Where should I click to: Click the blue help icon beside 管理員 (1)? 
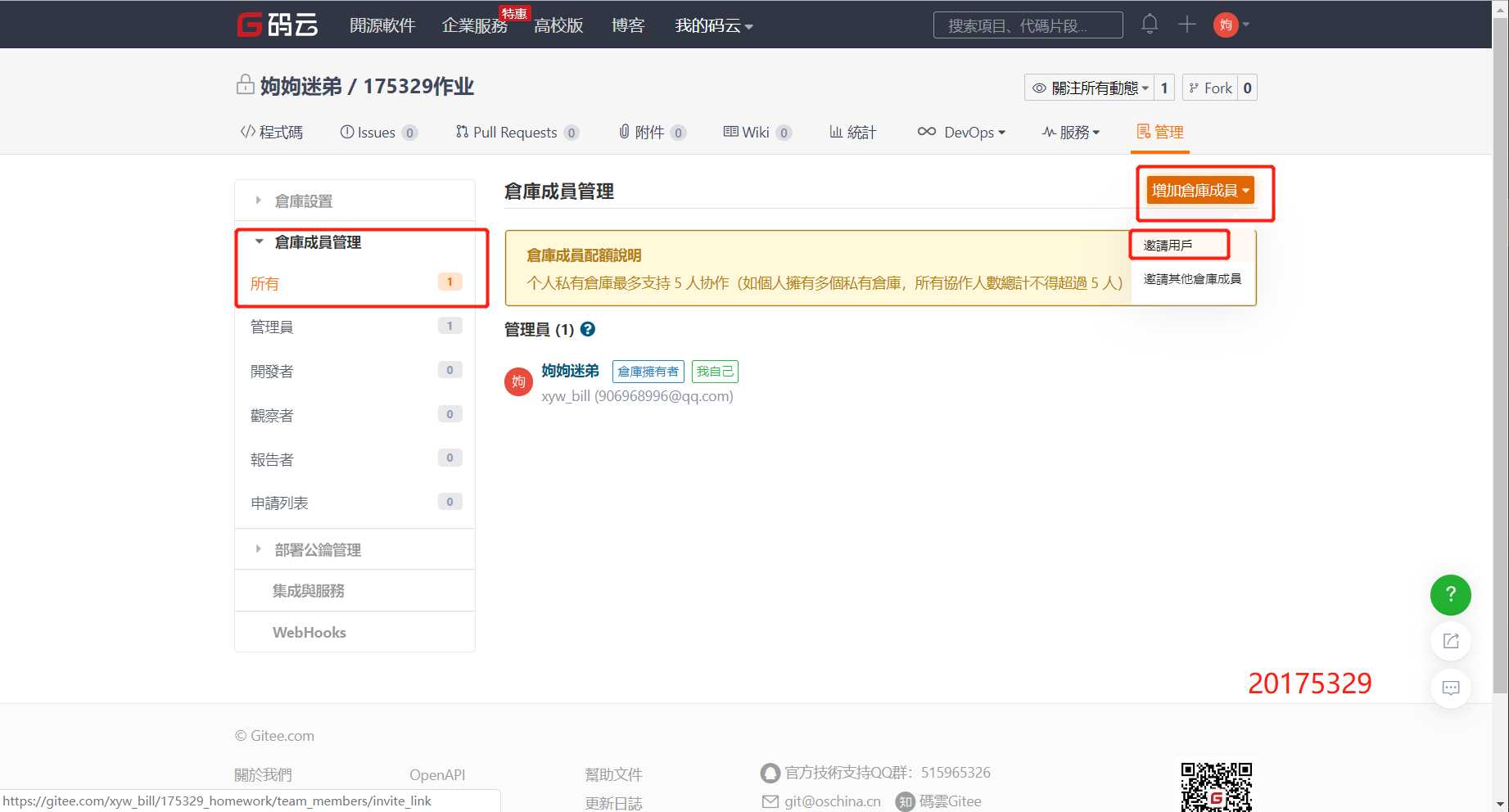click(587, 329)
